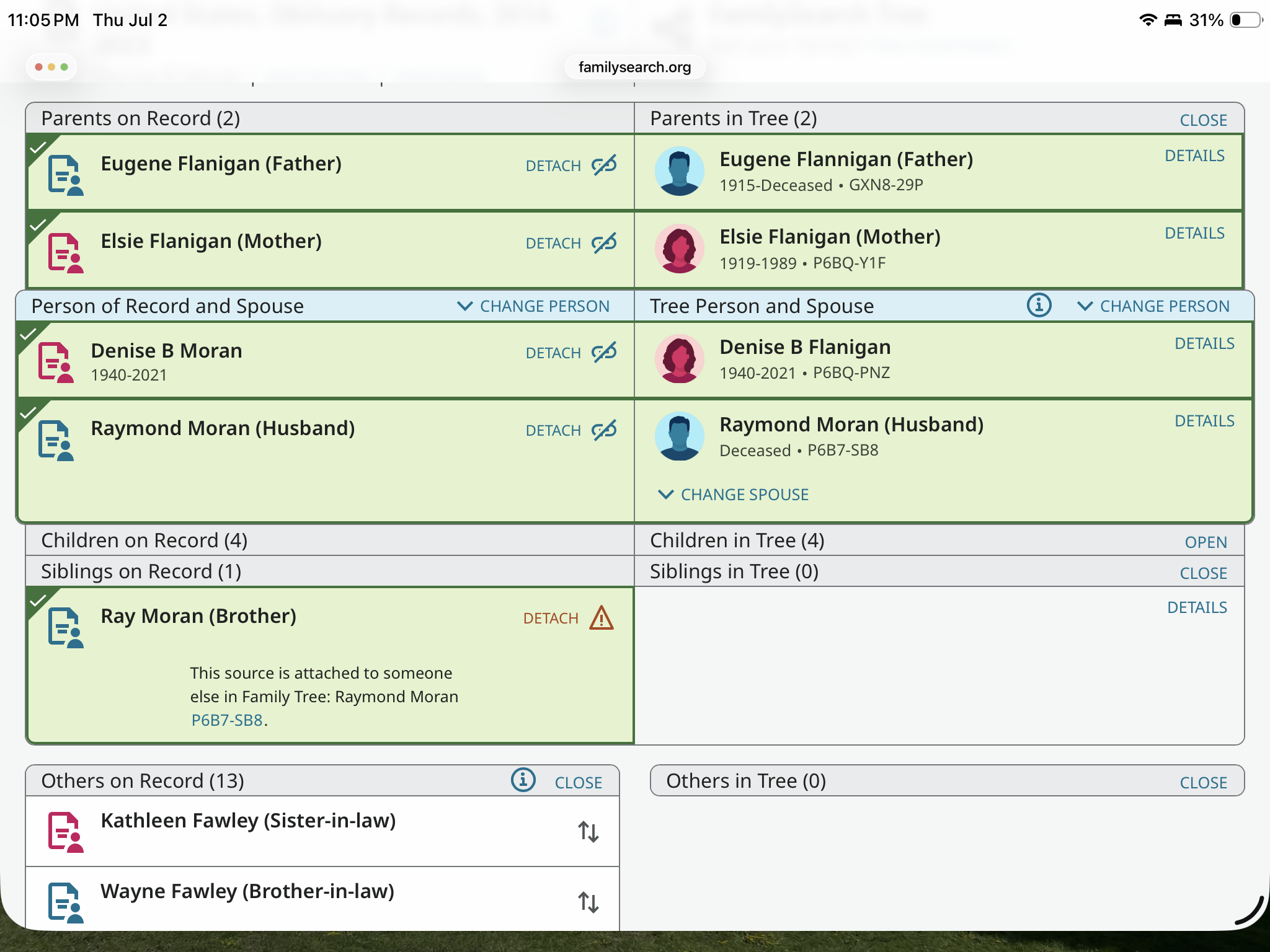Click swap arrows for Kathleen Fawley
Image resolution: width=1270 pixels, height=952 pixels.
point(588,832)
